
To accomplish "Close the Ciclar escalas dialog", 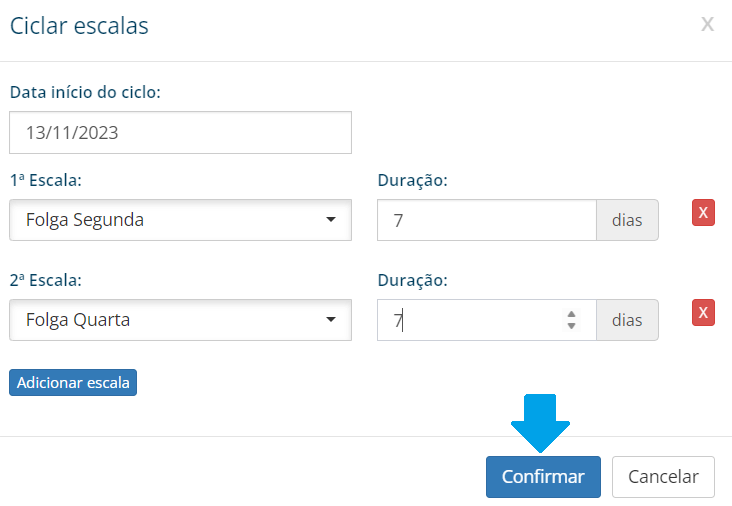I will (707, 24).
